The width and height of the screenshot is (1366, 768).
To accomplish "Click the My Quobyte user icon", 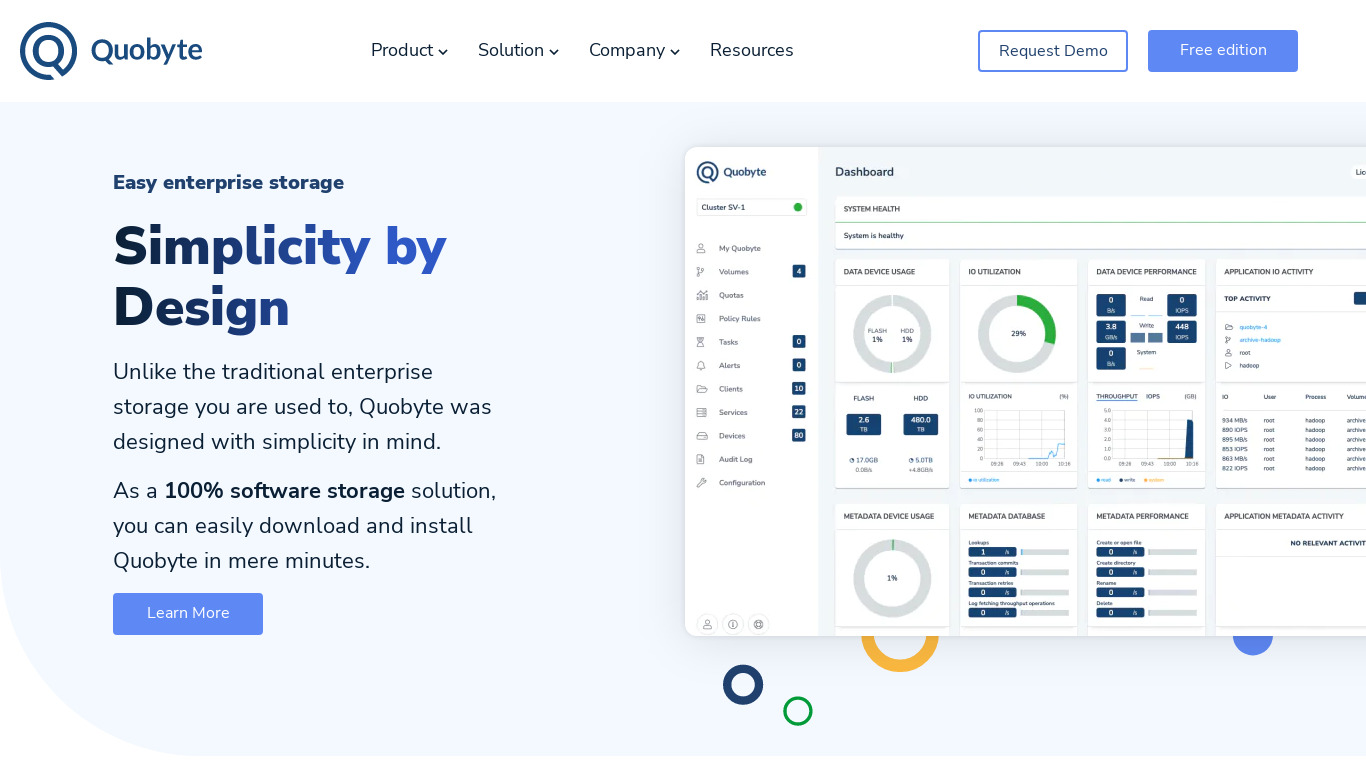I will click(701, 248).
